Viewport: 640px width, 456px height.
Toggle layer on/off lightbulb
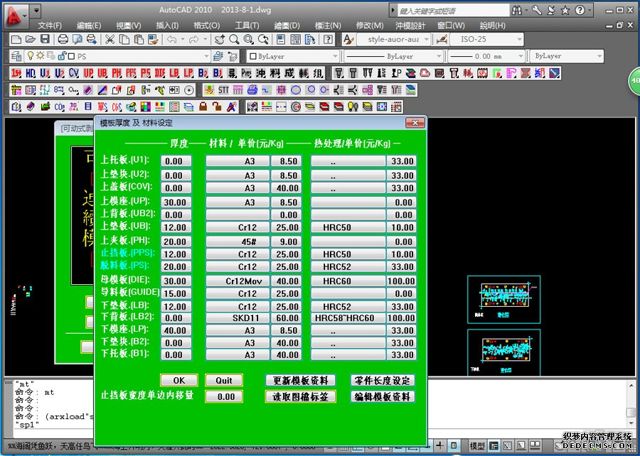30,56
